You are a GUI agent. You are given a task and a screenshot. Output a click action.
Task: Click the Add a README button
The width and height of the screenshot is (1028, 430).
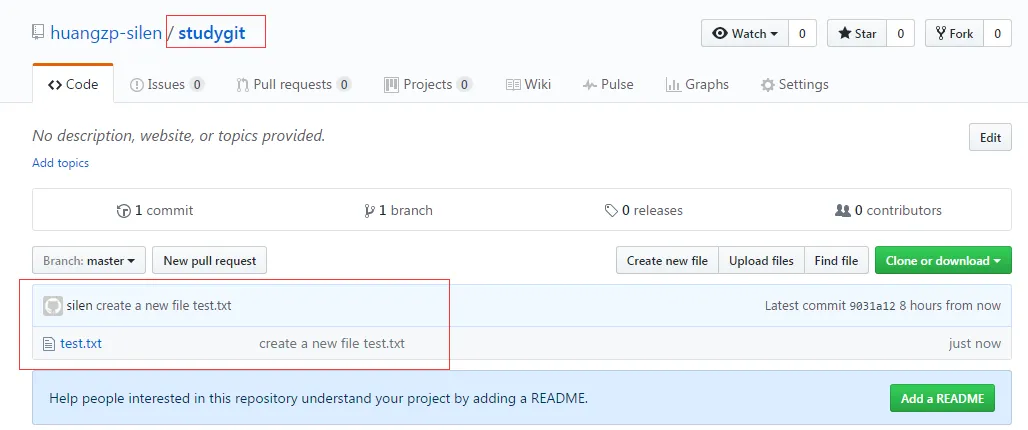[943, 398]
